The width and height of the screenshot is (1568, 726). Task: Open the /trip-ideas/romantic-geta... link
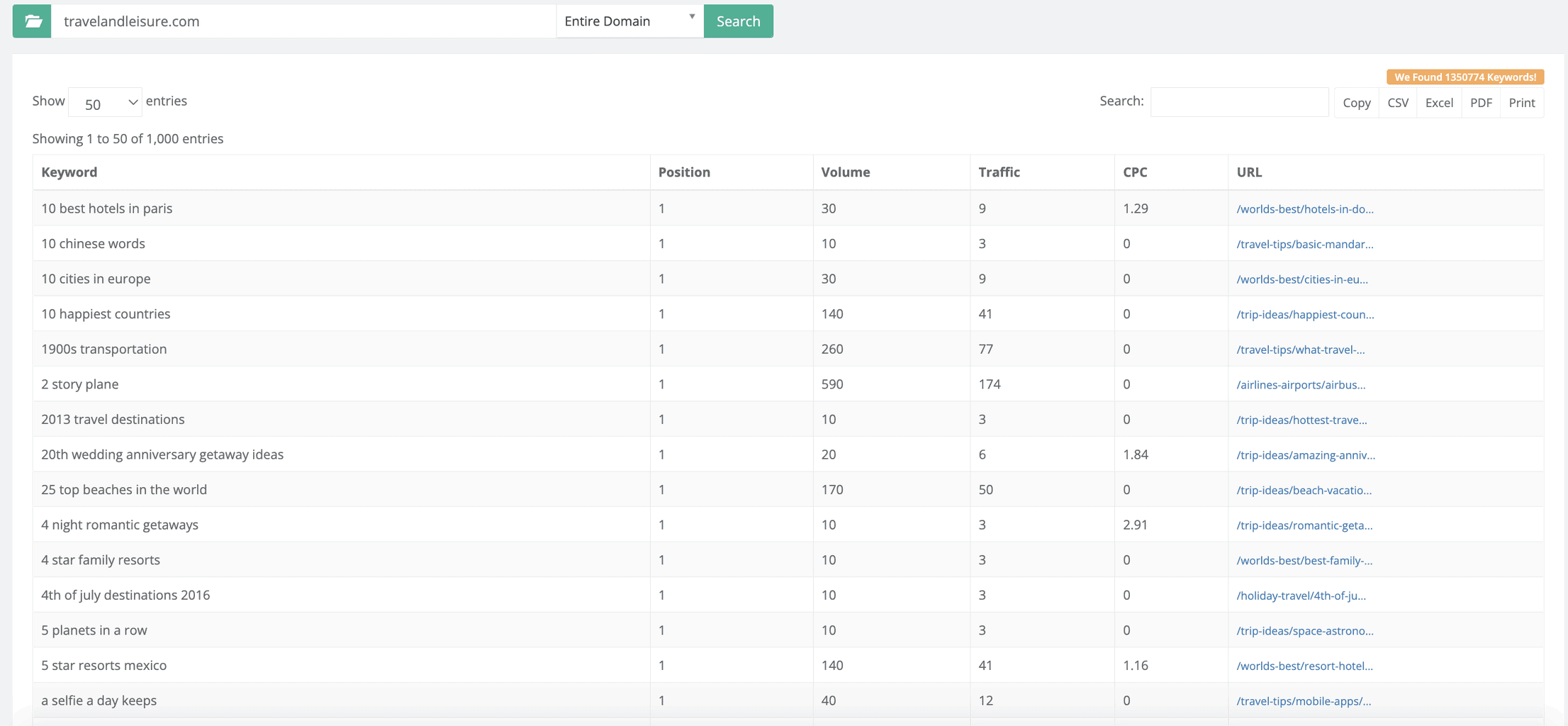point(1304,525)
